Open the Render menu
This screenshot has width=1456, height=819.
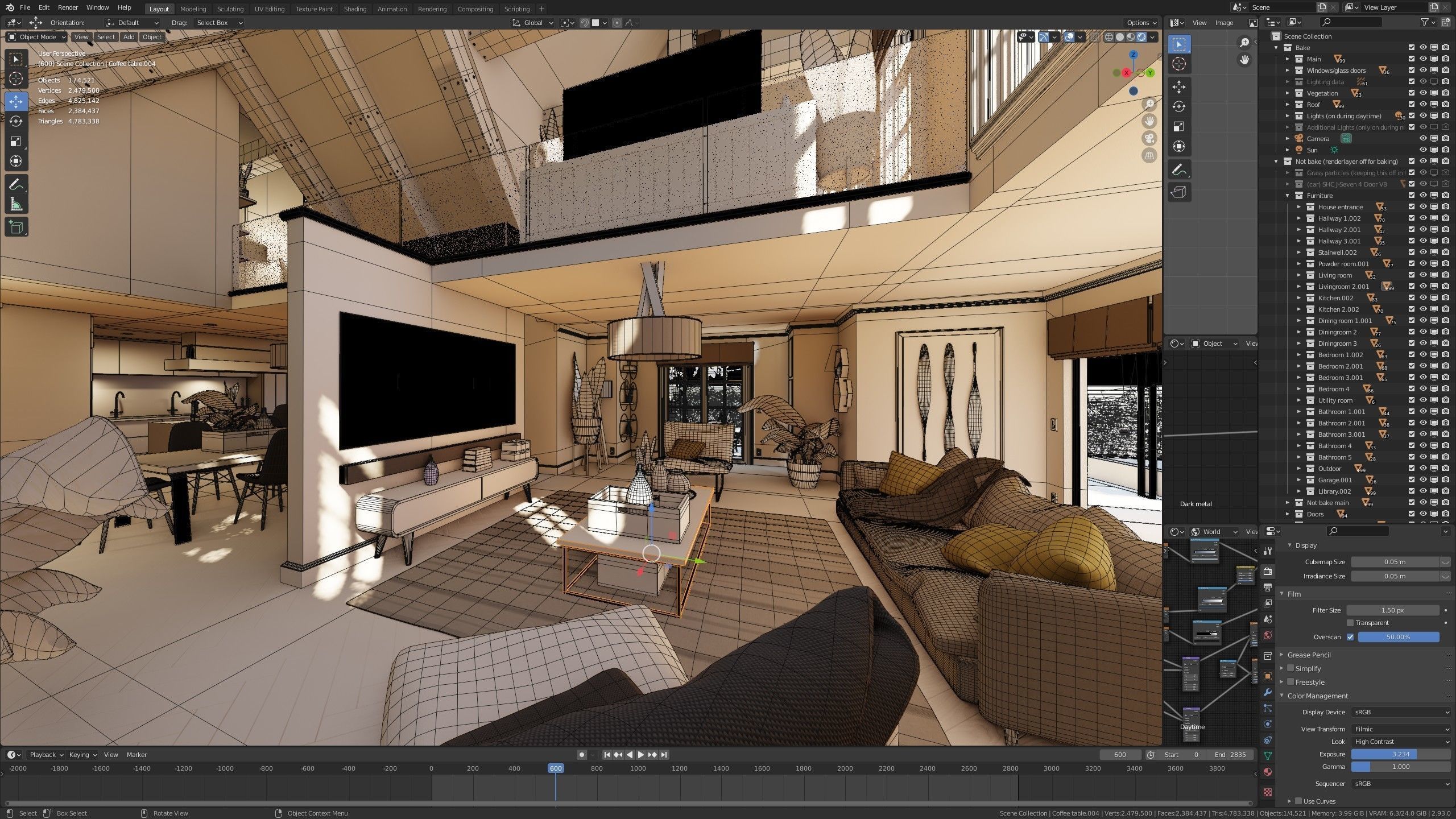click(68, 7)
